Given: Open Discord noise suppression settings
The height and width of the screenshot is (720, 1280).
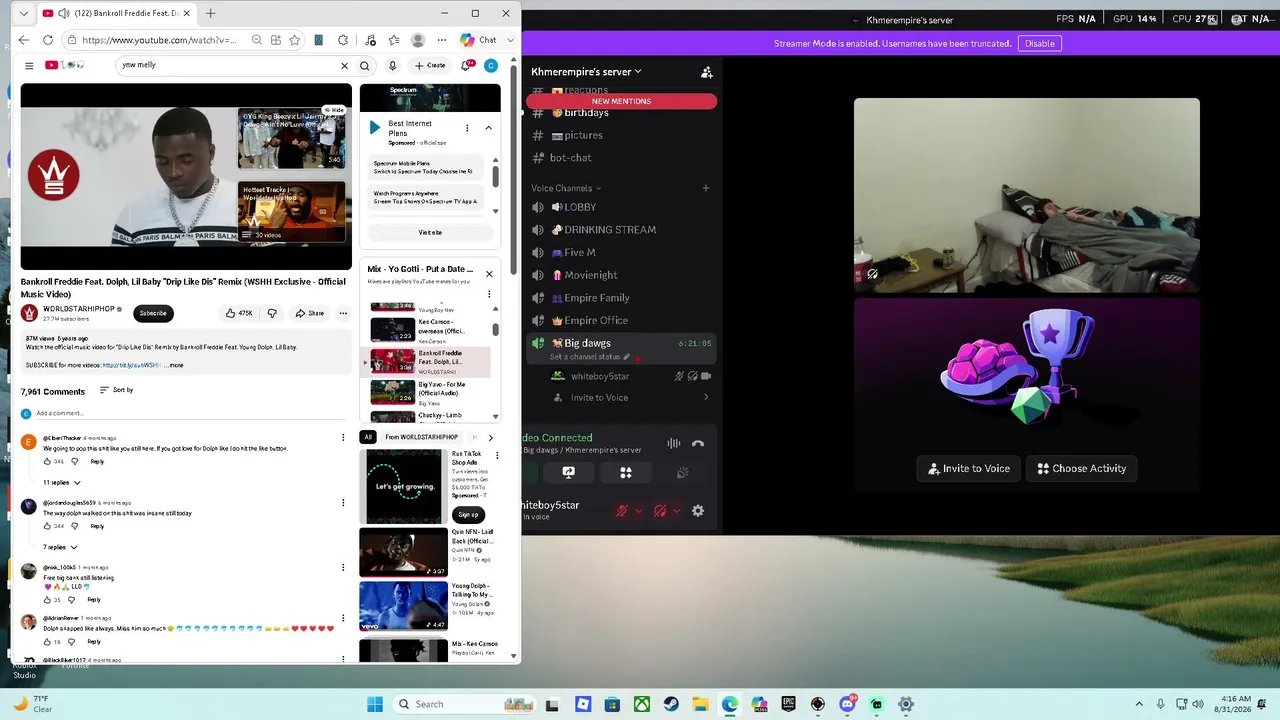Looking at the screenshot, I should click(x=674, y=443).
